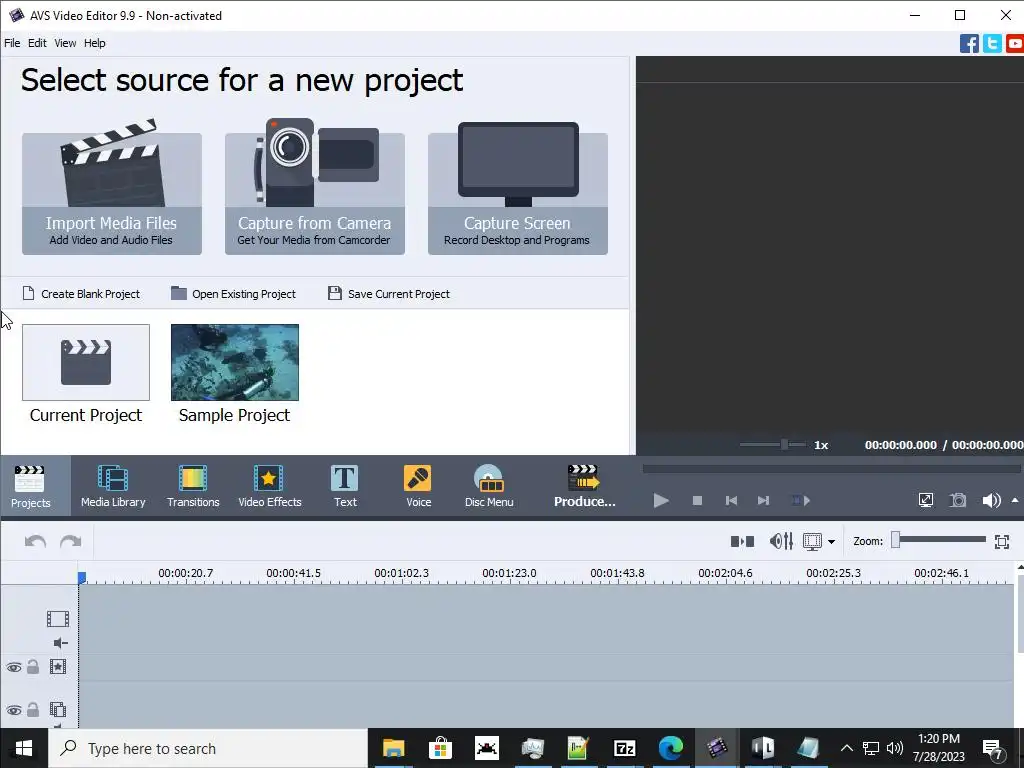Click the zoom to fit timeline icon
The width and height of the screenshot is (1024, 768).
(1002, 541)
